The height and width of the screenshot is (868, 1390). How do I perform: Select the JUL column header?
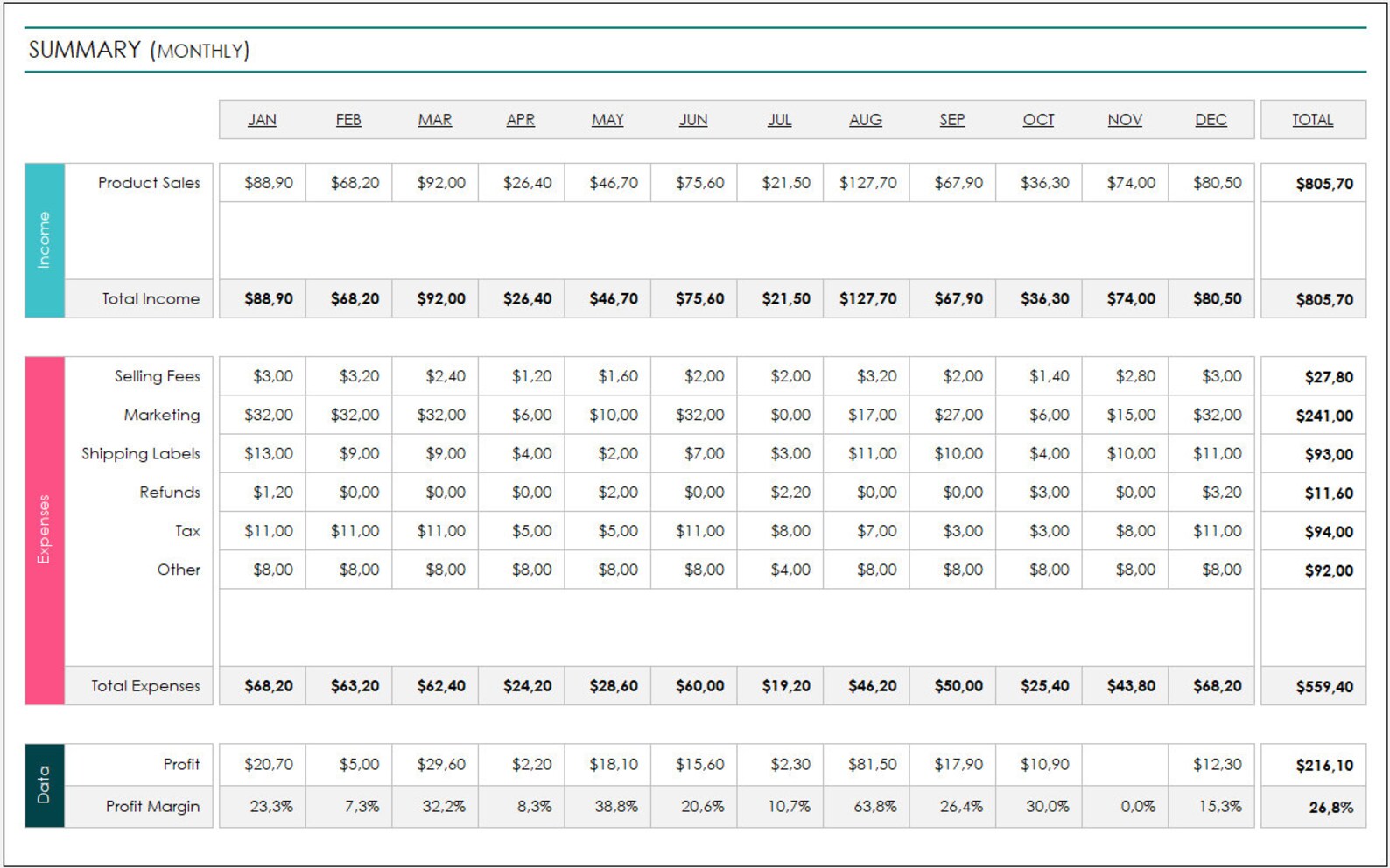pyautogui.click(x=780, y=120)
